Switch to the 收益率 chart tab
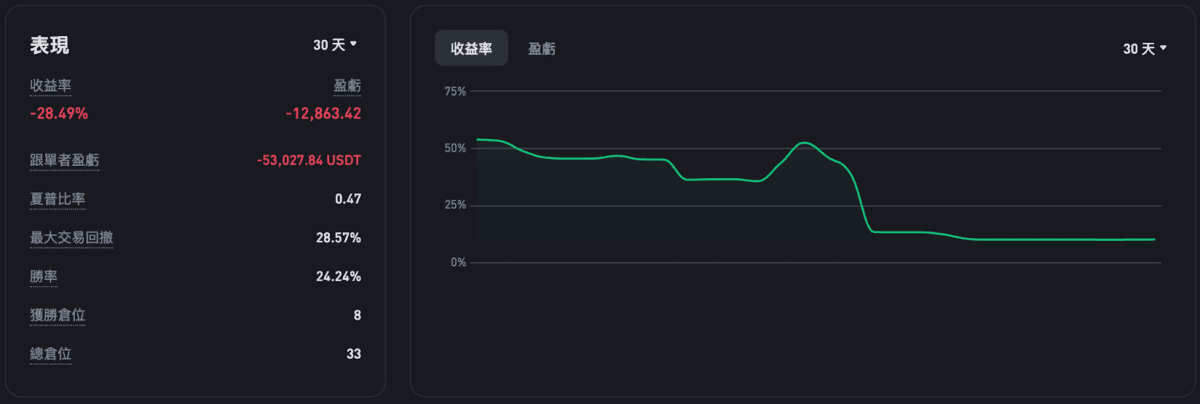Image resolution: width=1200 pixels, height=404 pixels. (471, 49)
